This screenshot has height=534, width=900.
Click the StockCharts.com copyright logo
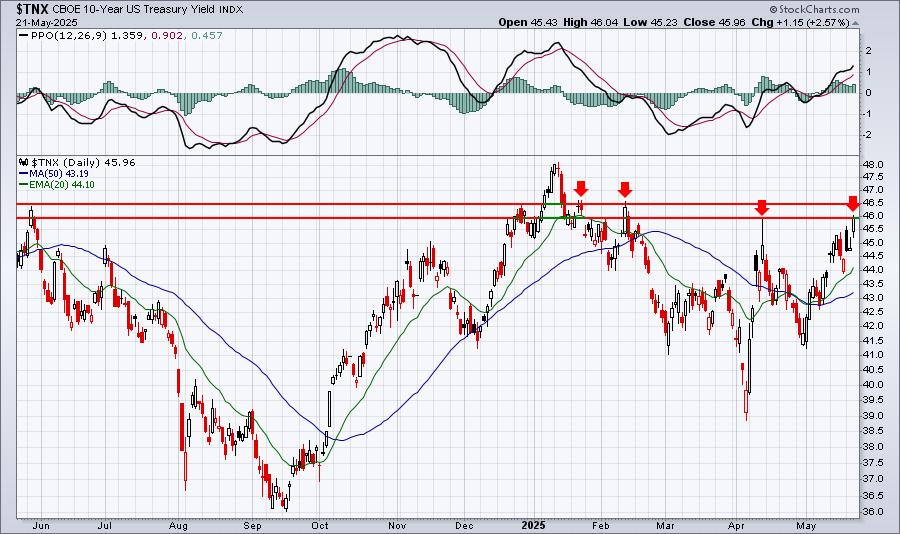click(x=814, y=9)
